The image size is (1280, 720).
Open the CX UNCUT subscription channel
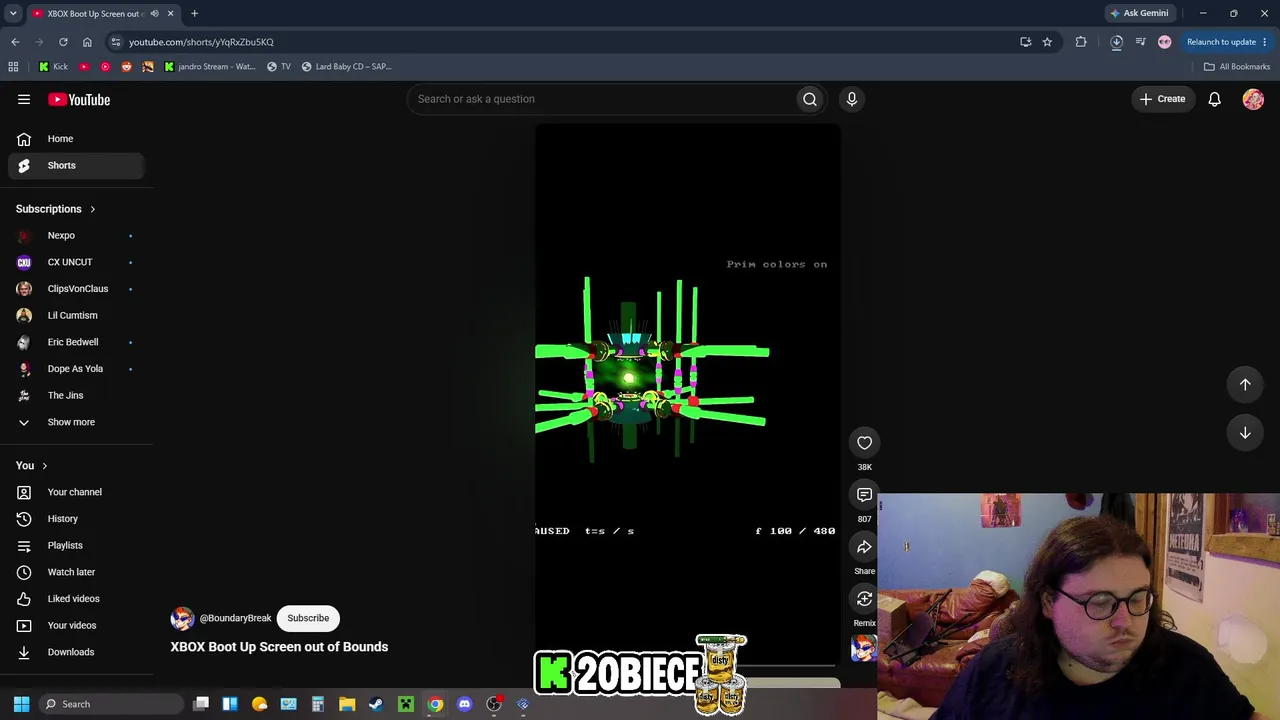point(76,262)
